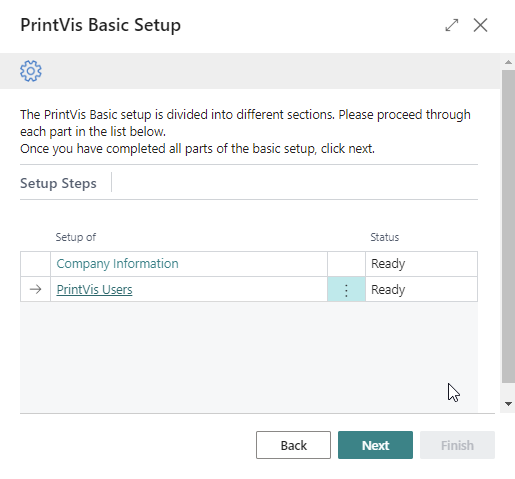Screen dimensions: 515x479
Task: Click the blue gear setup icon
Action: point(31,71)
